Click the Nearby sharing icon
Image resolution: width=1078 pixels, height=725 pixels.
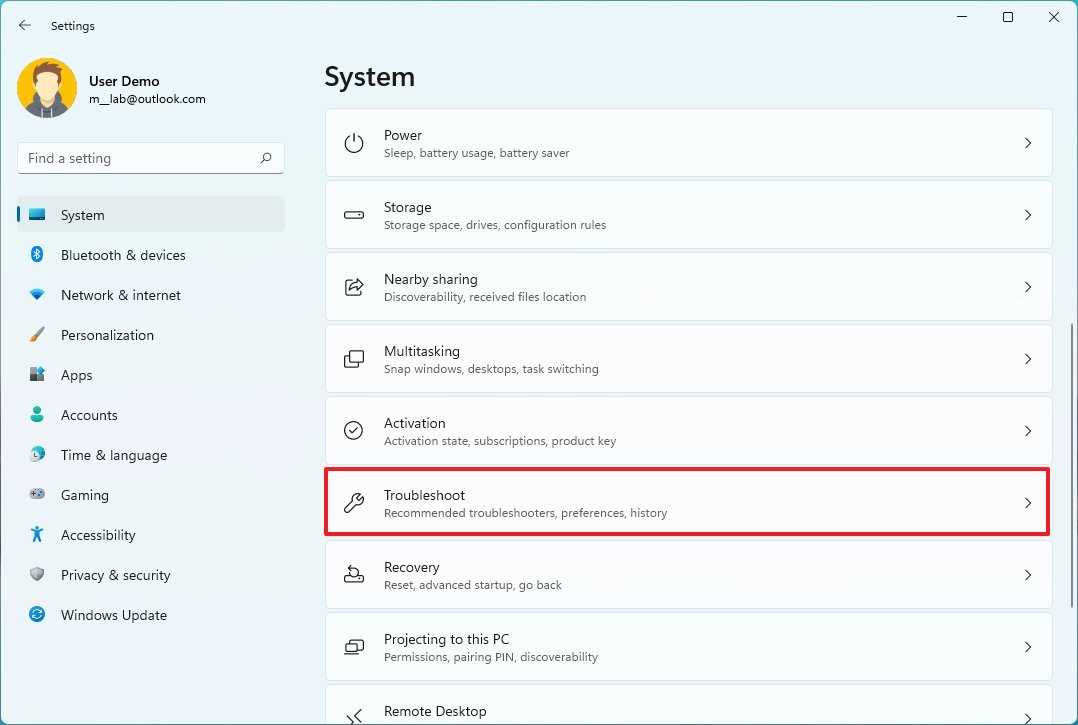click(354, 287)
